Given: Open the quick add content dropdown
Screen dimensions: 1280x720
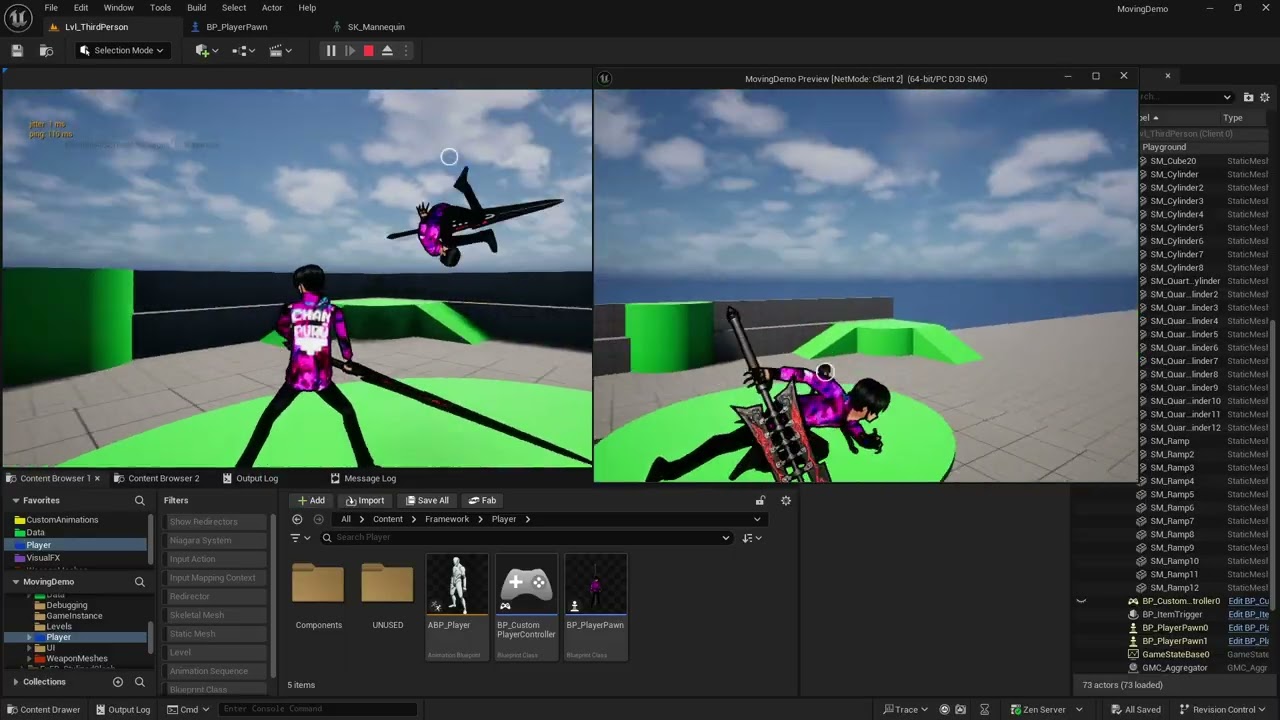Looking at the screenshot, I should (207, 50).
